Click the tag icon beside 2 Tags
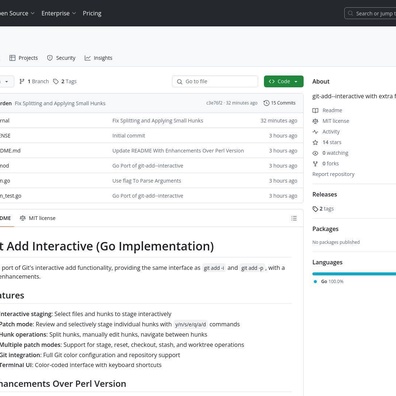Image resolution: width=396 pixels, height=396 pixels. pos(56,81)
